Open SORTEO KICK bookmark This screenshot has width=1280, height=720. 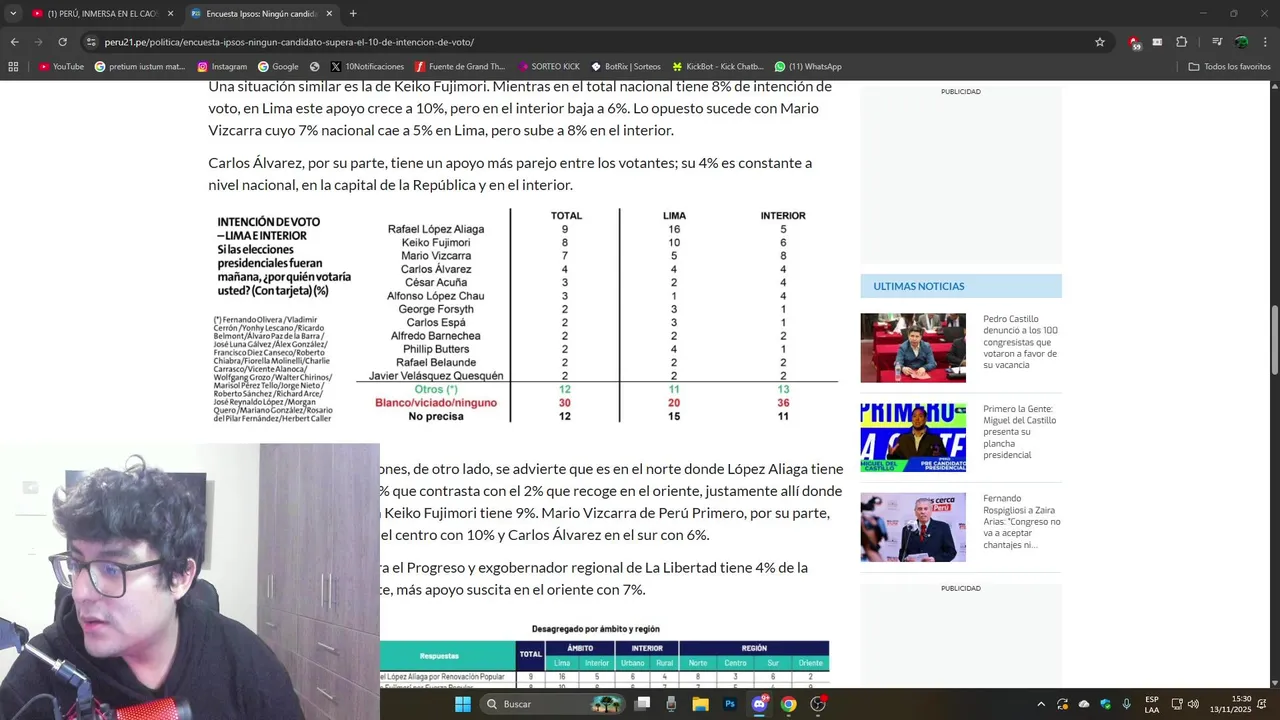click(x=549, y=67)
